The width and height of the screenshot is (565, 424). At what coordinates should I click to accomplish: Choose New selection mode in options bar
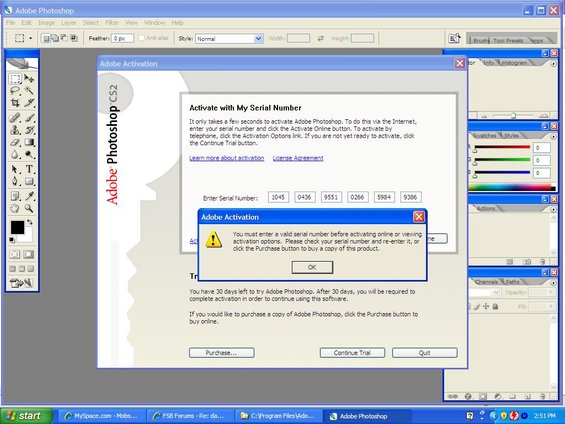(x=45, y=38)
